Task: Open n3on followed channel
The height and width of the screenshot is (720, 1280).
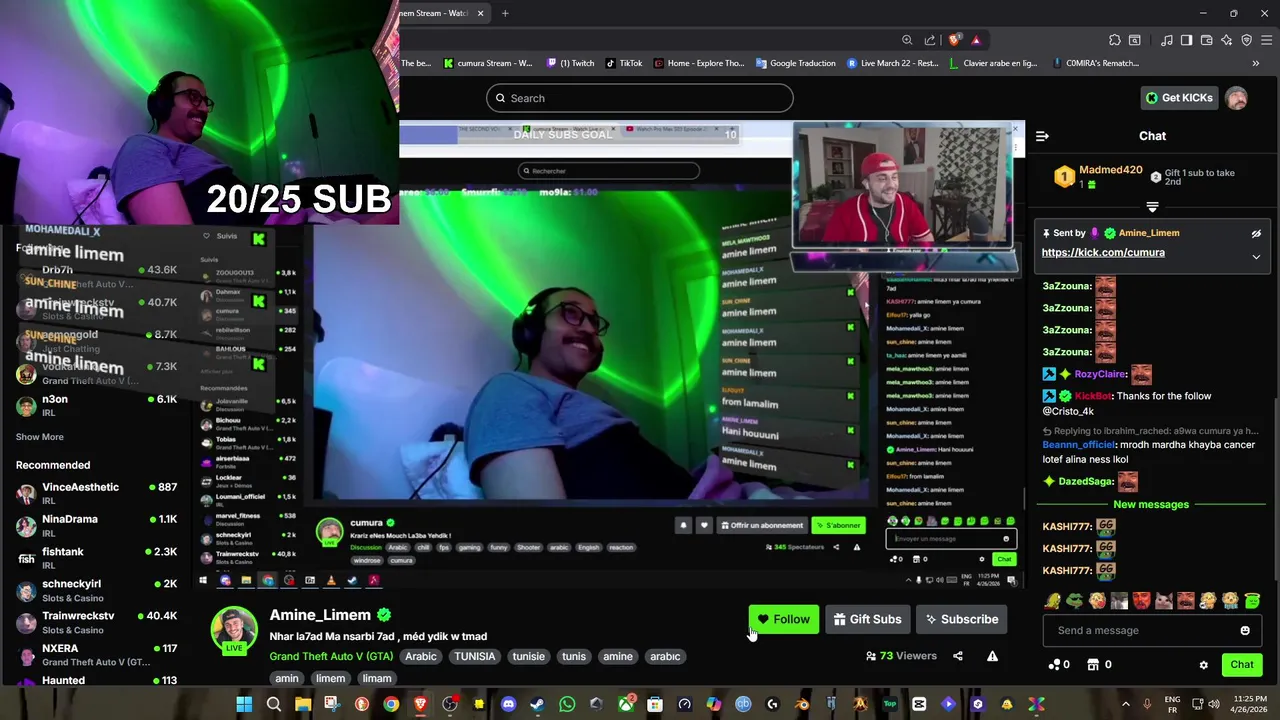Action: pyautogui.click(x=97, y=405)
